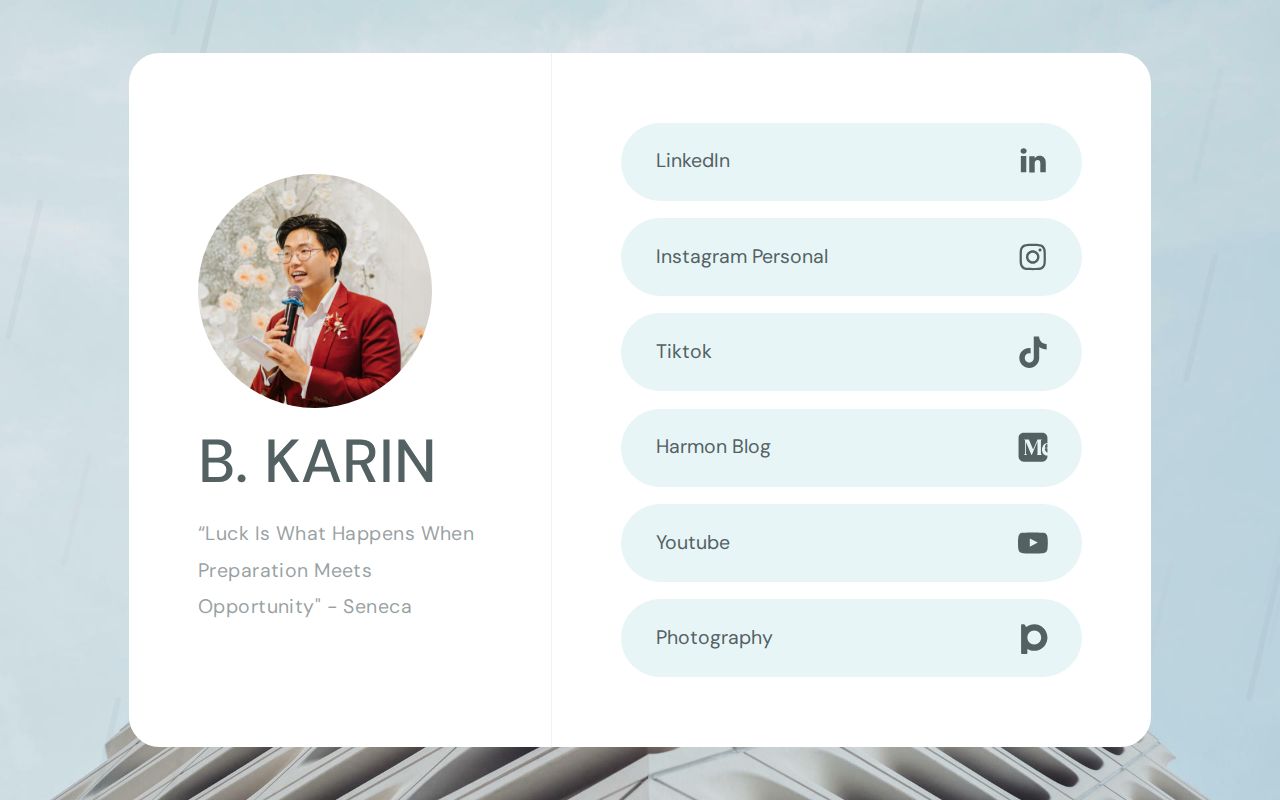Click the TikTok note icon
Image resolution: width=1280 pixels, height=800 pixels.
tap(1032, 352)
